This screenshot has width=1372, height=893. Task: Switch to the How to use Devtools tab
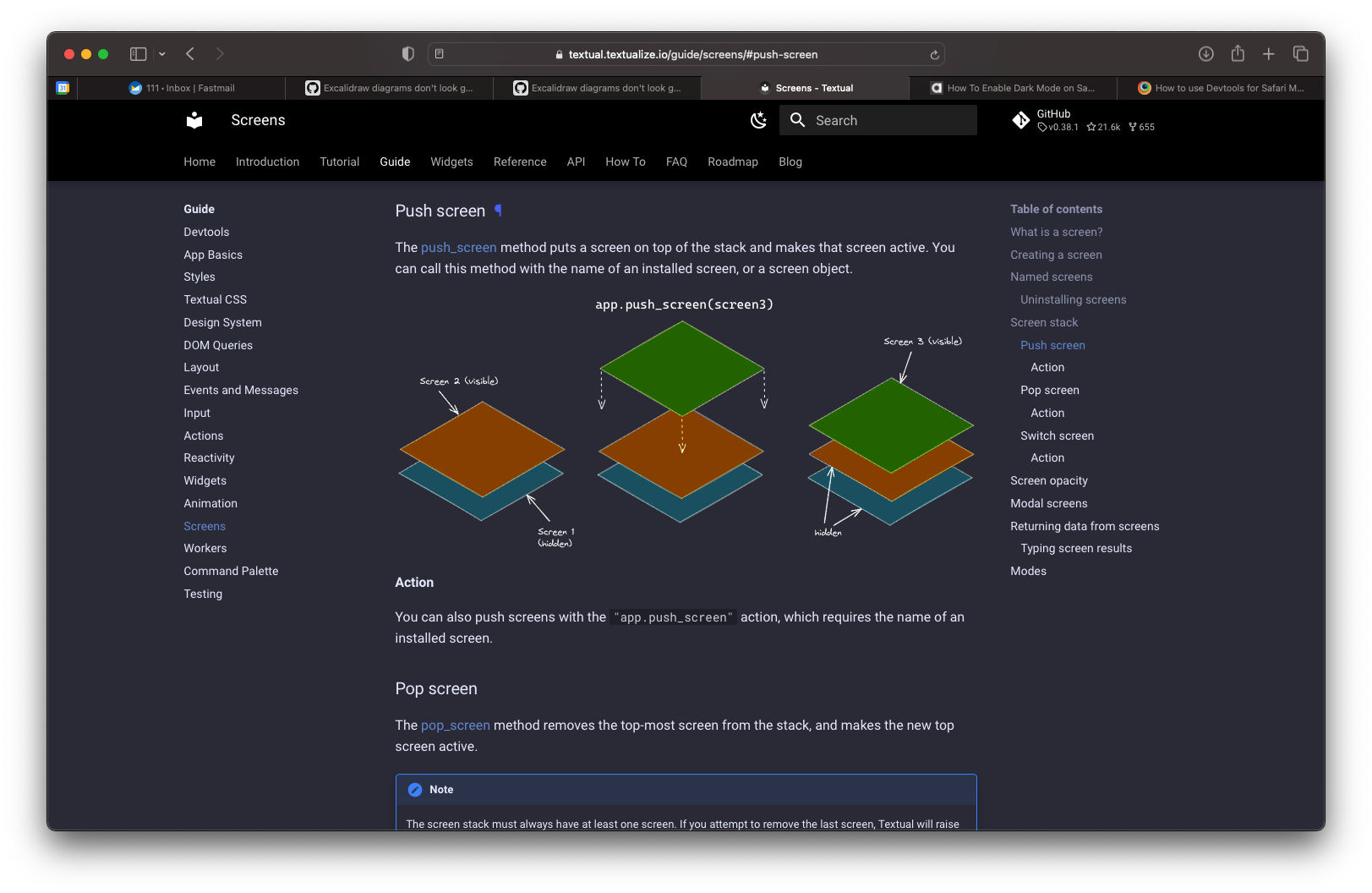(1221, 88)
